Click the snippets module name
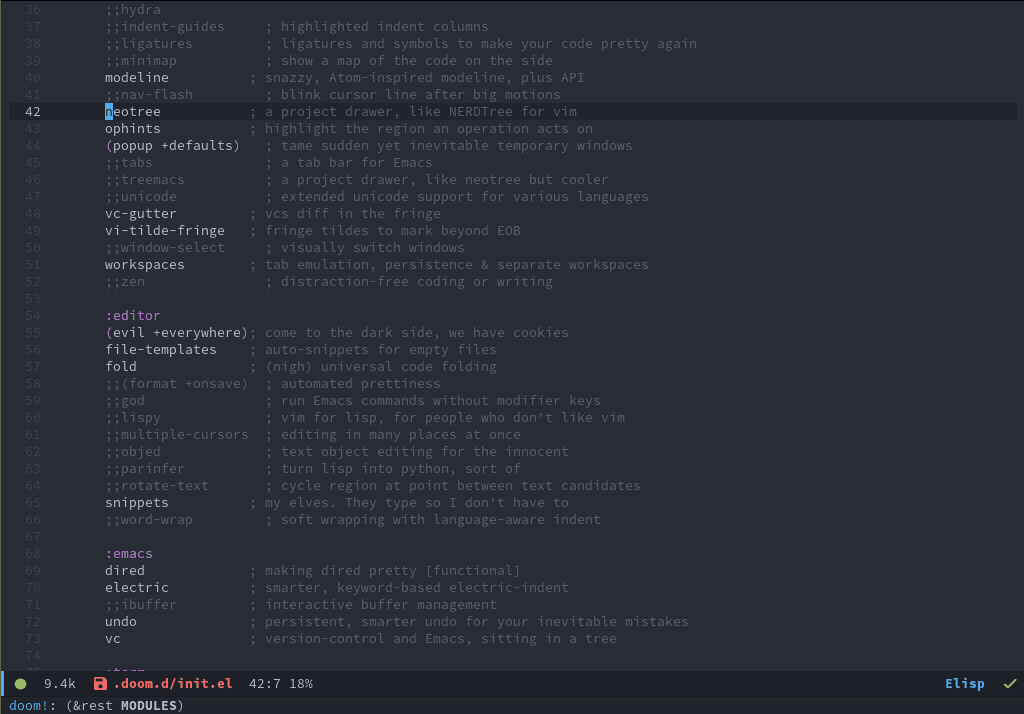 [137, 503]
